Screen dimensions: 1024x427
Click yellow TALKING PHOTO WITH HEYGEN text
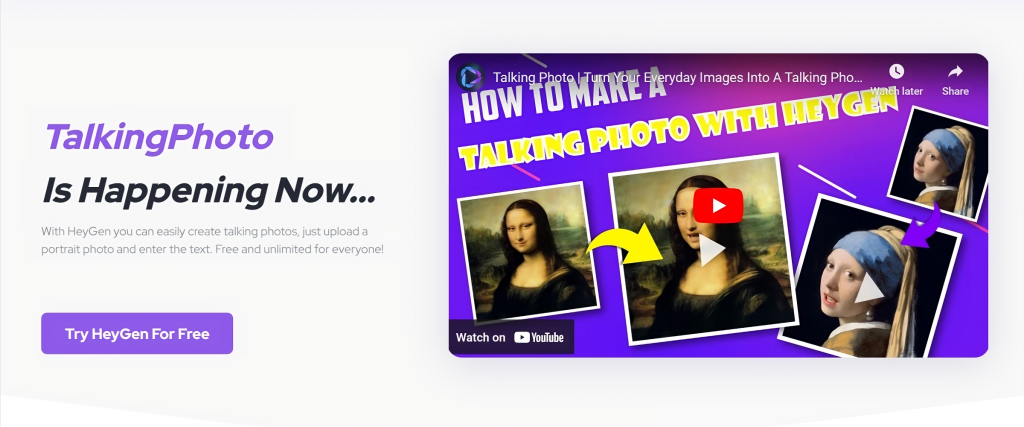click(x=674, y=133)
